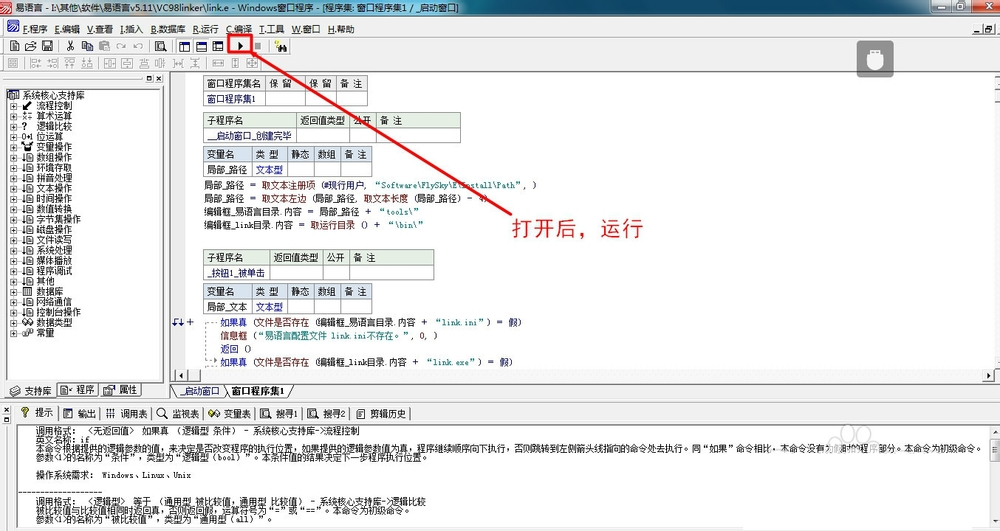
Task: Open the 监视表 output tab
Action: (x=178, y=414)
